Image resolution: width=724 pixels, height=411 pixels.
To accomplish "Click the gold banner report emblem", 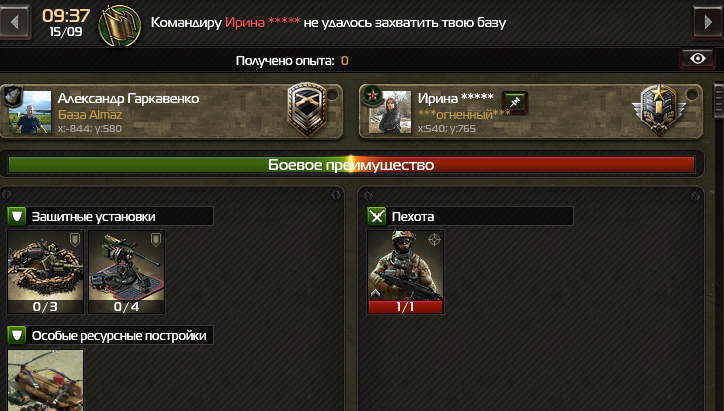I will pyautogui.click(x=120, y=26).
